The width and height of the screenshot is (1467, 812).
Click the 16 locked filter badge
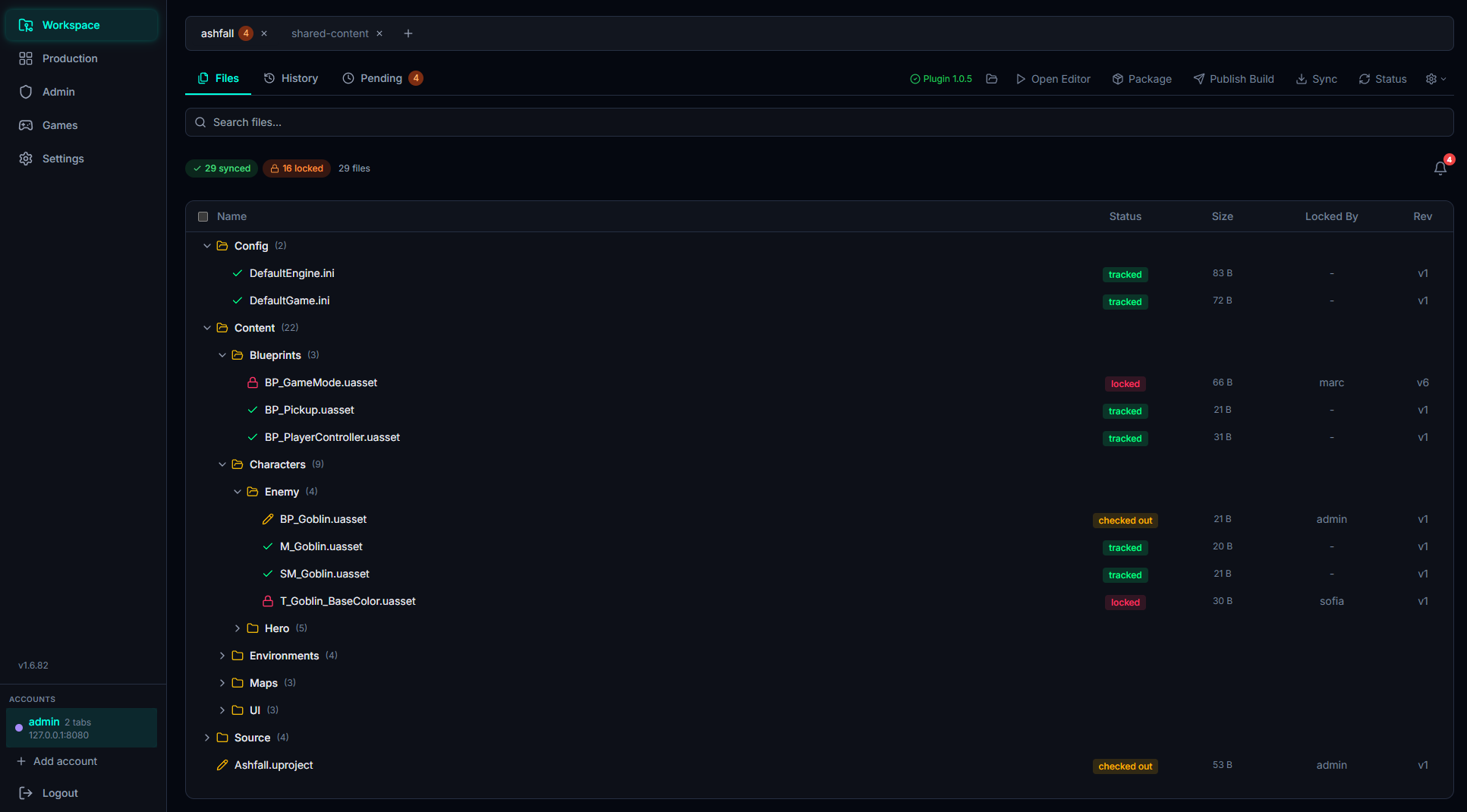297,168
